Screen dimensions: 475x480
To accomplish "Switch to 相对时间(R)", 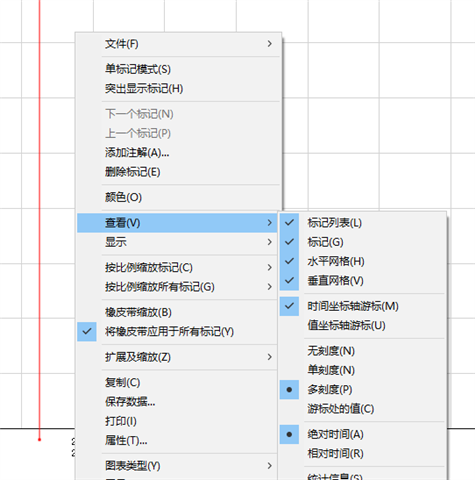I will pyautogui.click(x=362, y=453).
